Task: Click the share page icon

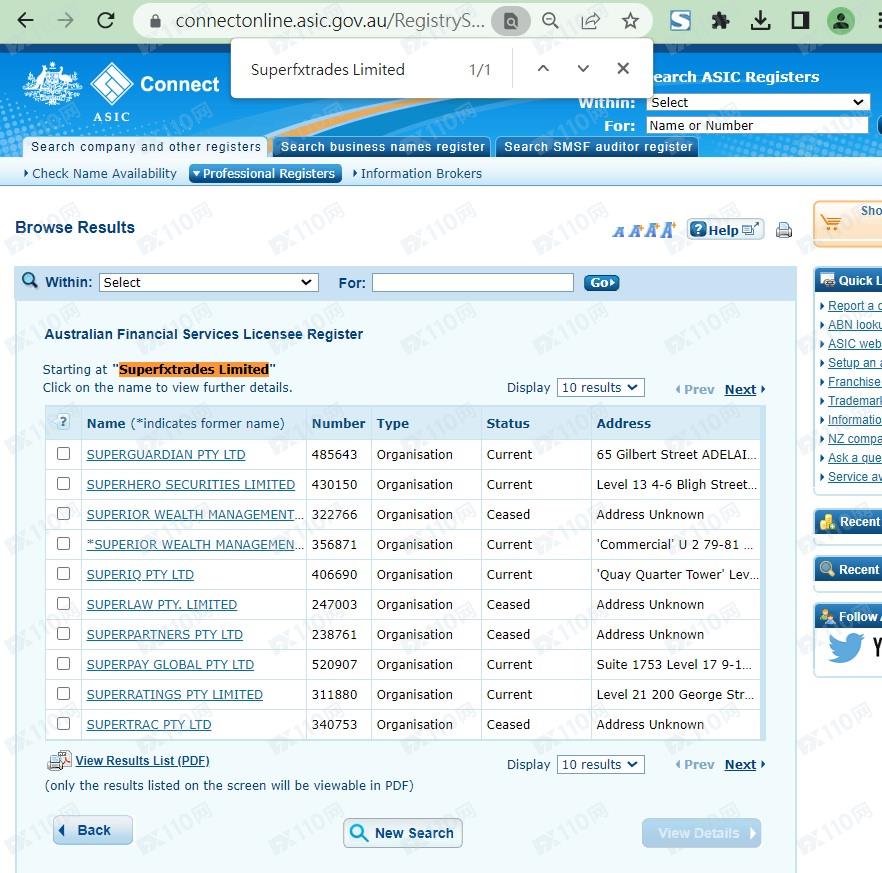Action: [x=590, y=21]
